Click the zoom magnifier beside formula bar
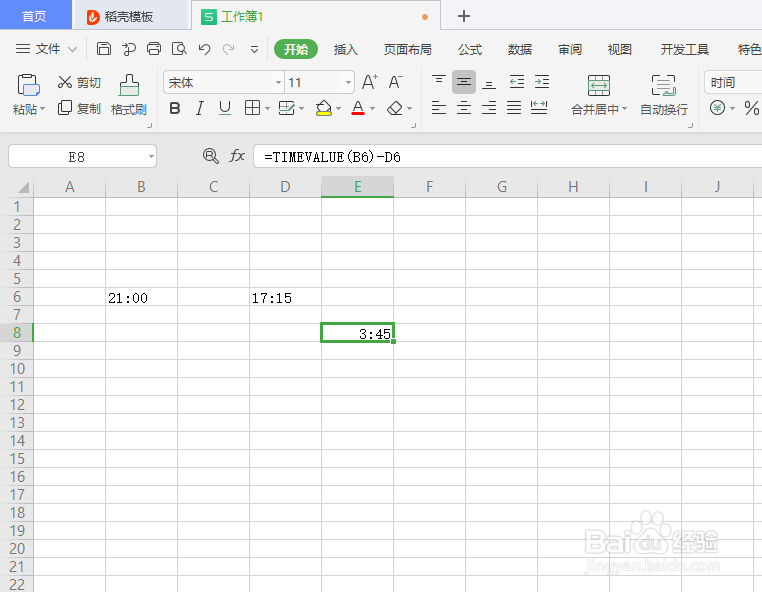Viewport: 762px width, 592px height. pos(210,156)
